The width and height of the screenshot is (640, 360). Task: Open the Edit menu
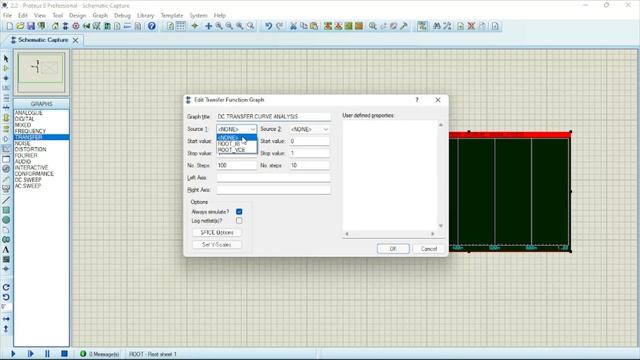pos(22,16)
